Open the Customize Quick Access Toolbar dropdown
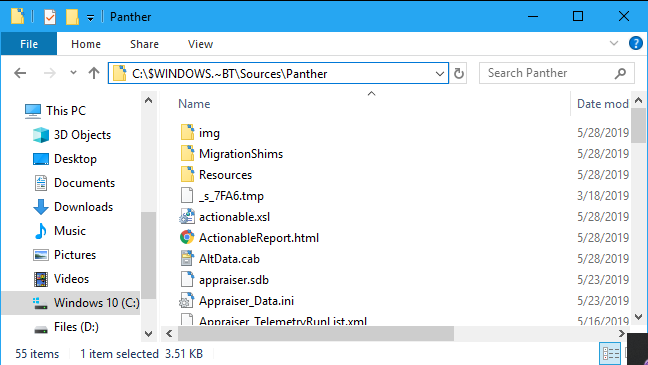The width and height of the screenshot is (648, 365). pyautogui.click(x=91, y=18)
